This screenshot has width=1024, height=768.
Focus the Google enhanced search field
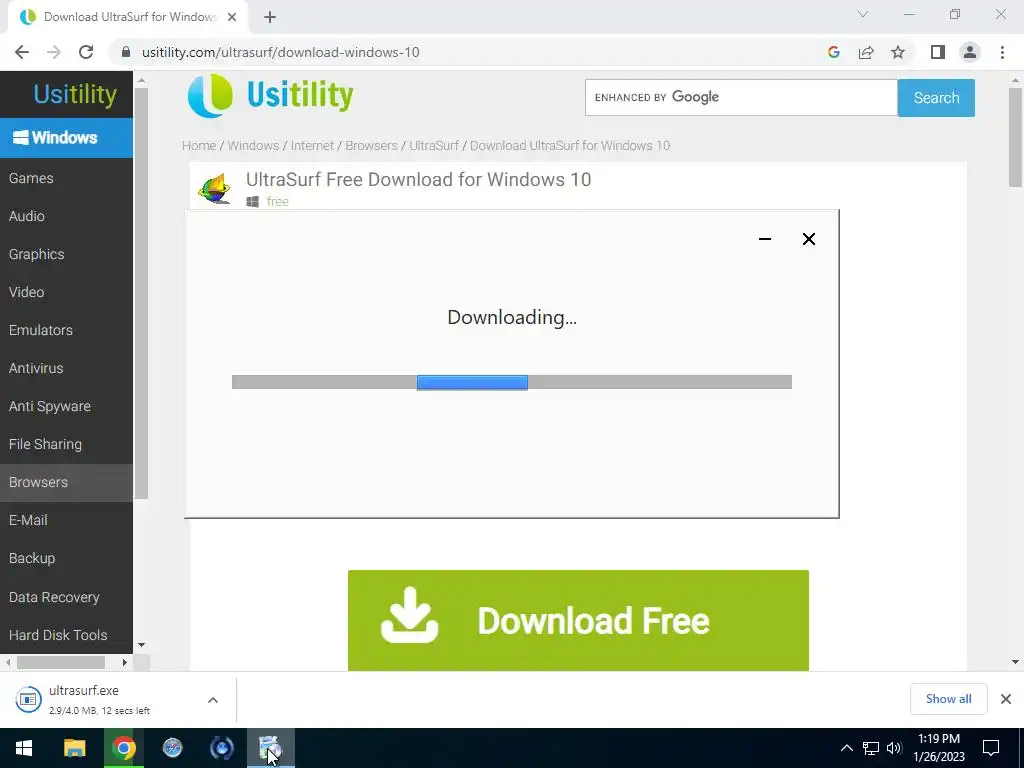(741, 97)
